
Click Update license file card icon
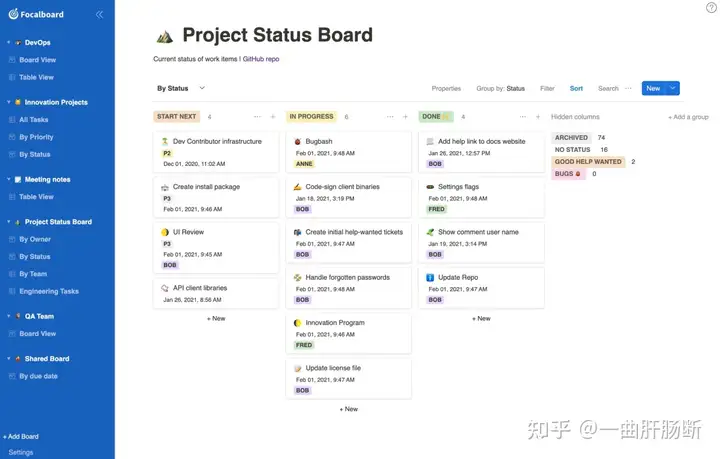pyautogui.click(x=298, y=368)
